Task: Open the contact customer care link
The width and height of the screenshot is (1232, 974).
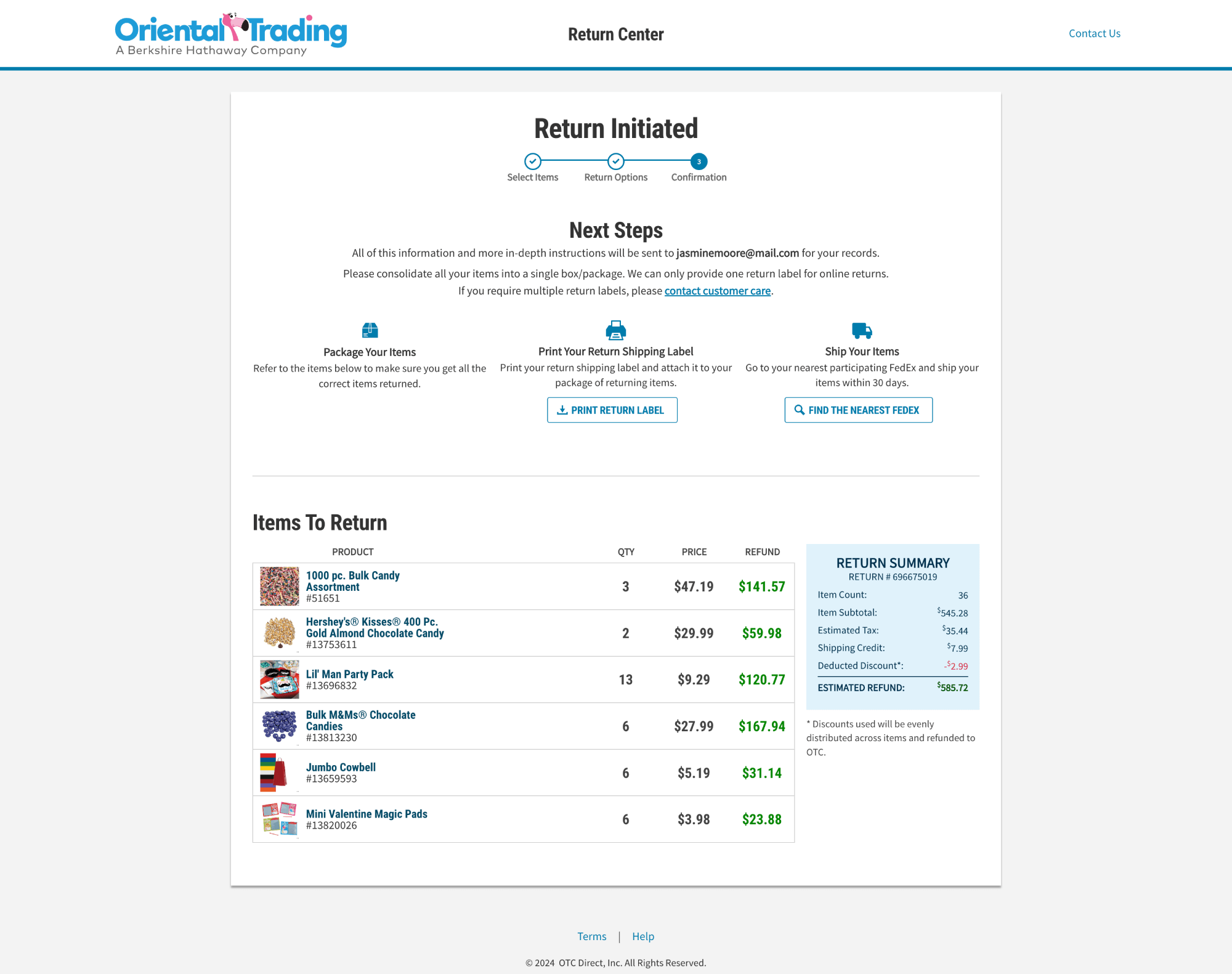Action: 717,291
